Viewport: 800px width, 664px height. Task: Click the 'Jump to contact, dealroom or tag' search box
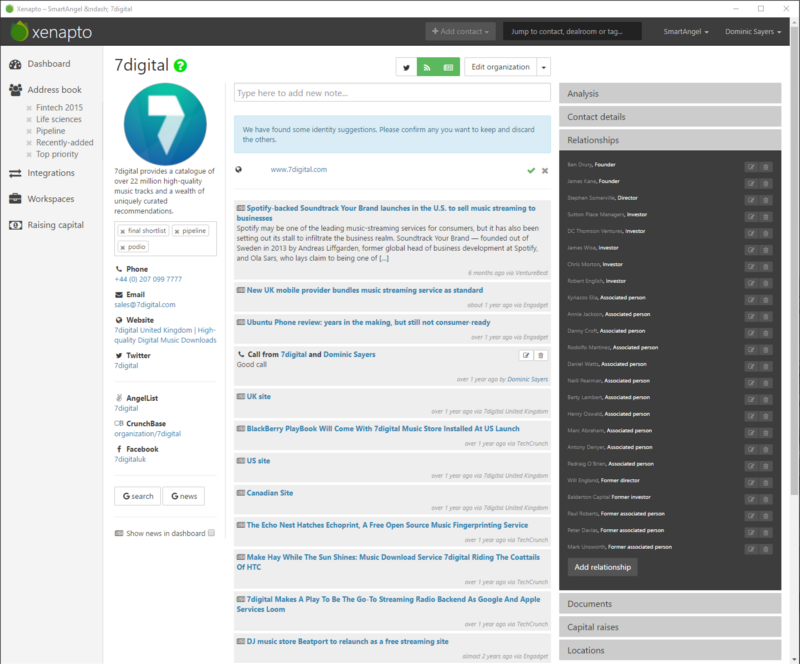(572, 31)
